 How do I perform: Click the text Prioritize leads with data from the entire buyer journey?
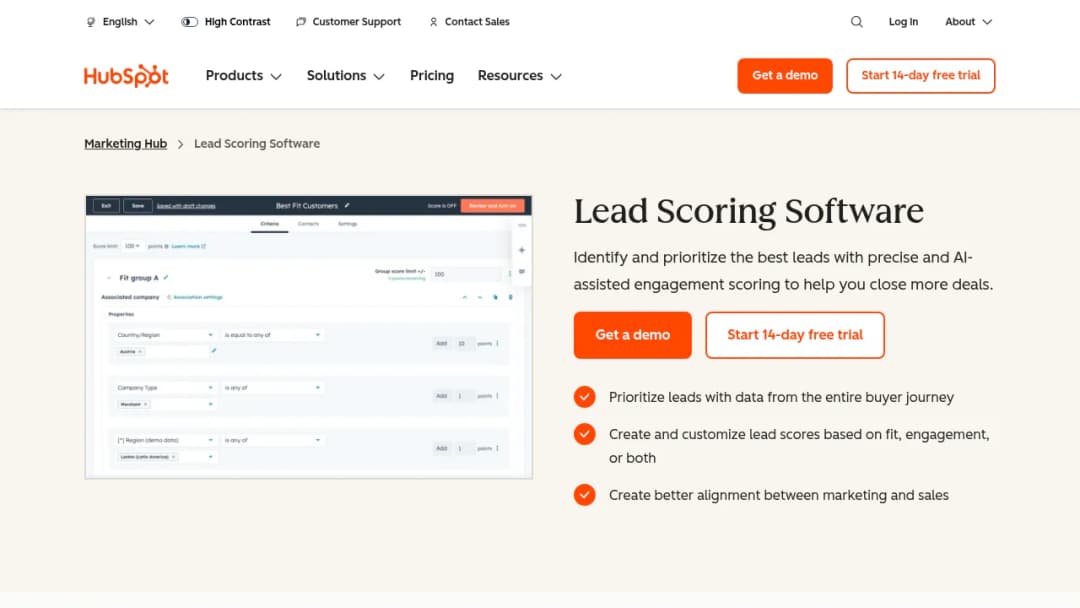point(781,397)
